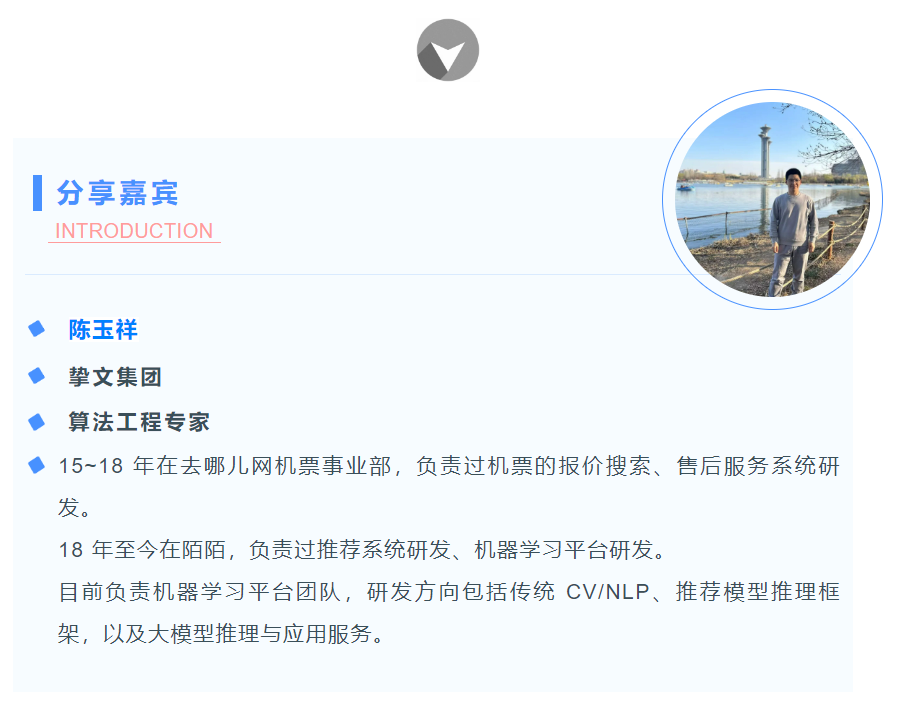This screenshot has width=909, height=724.
Task: Click the line beginning 15~18 年在去哪儿网
Action: tap(449, 465)
